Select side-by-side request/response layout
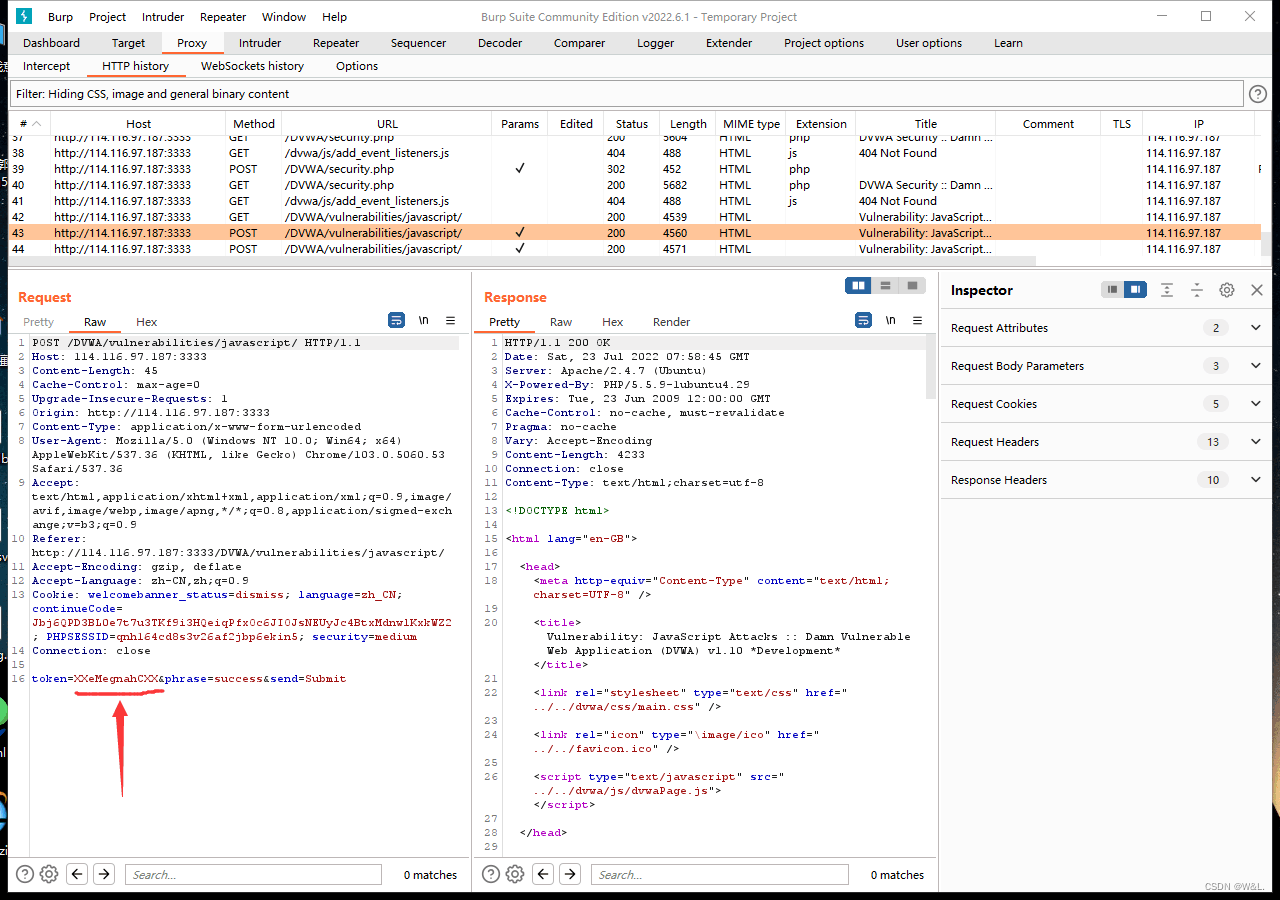The height and width of the screenshot is (900, 1280). click(x=858, y=286)
